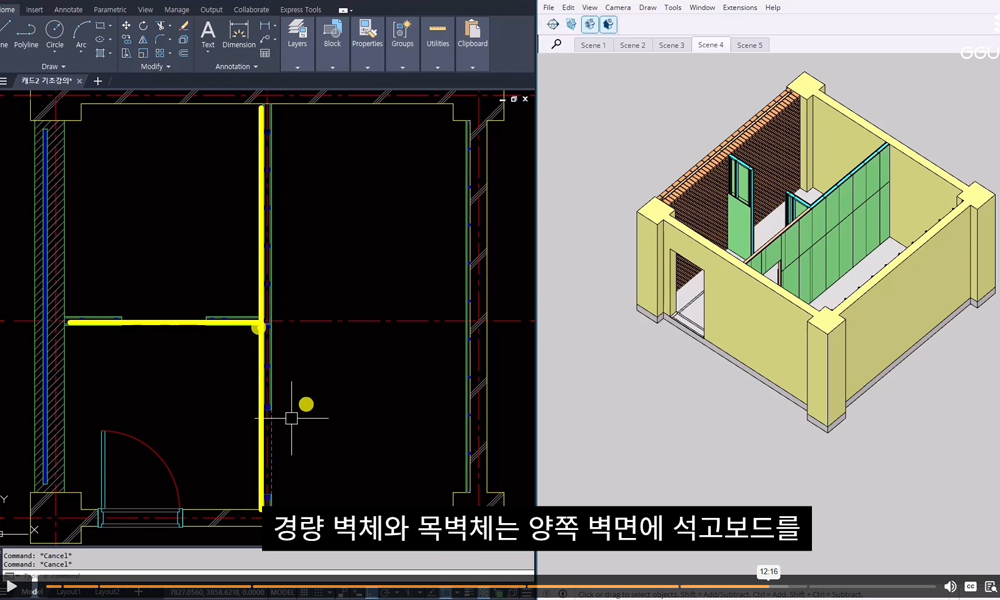Open the Properties panel dropdown
This screenshot has height=600, width=1000.
pyautogui.click(x=367, y=68)
